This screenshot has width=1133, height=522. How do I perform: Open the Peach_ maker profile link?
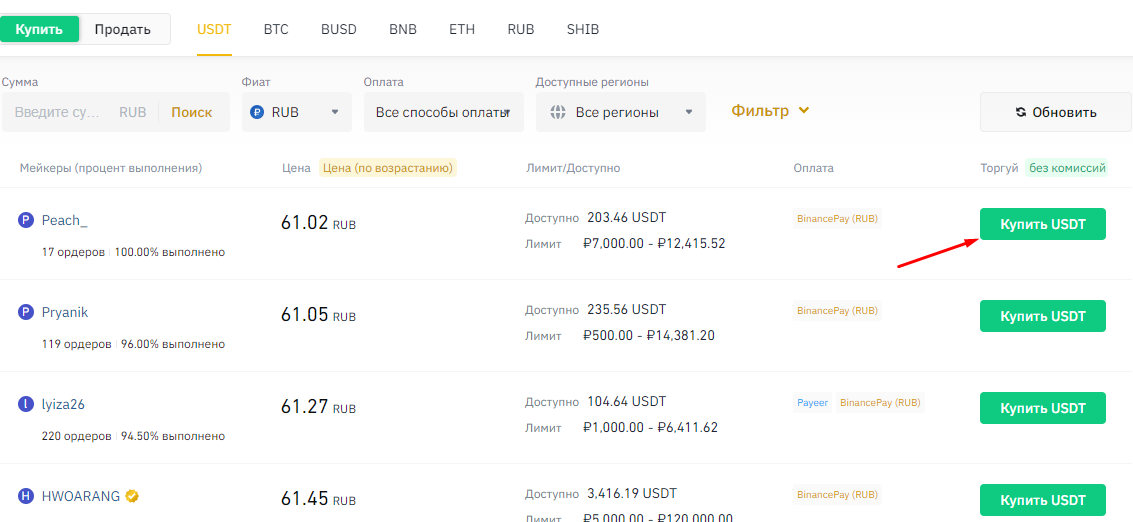64,221
